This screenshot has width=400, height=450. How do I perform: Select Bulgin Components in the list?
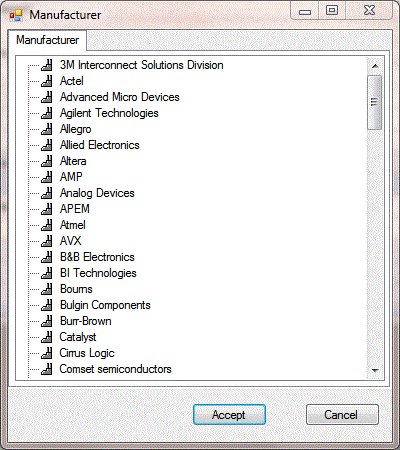(105, 305)
